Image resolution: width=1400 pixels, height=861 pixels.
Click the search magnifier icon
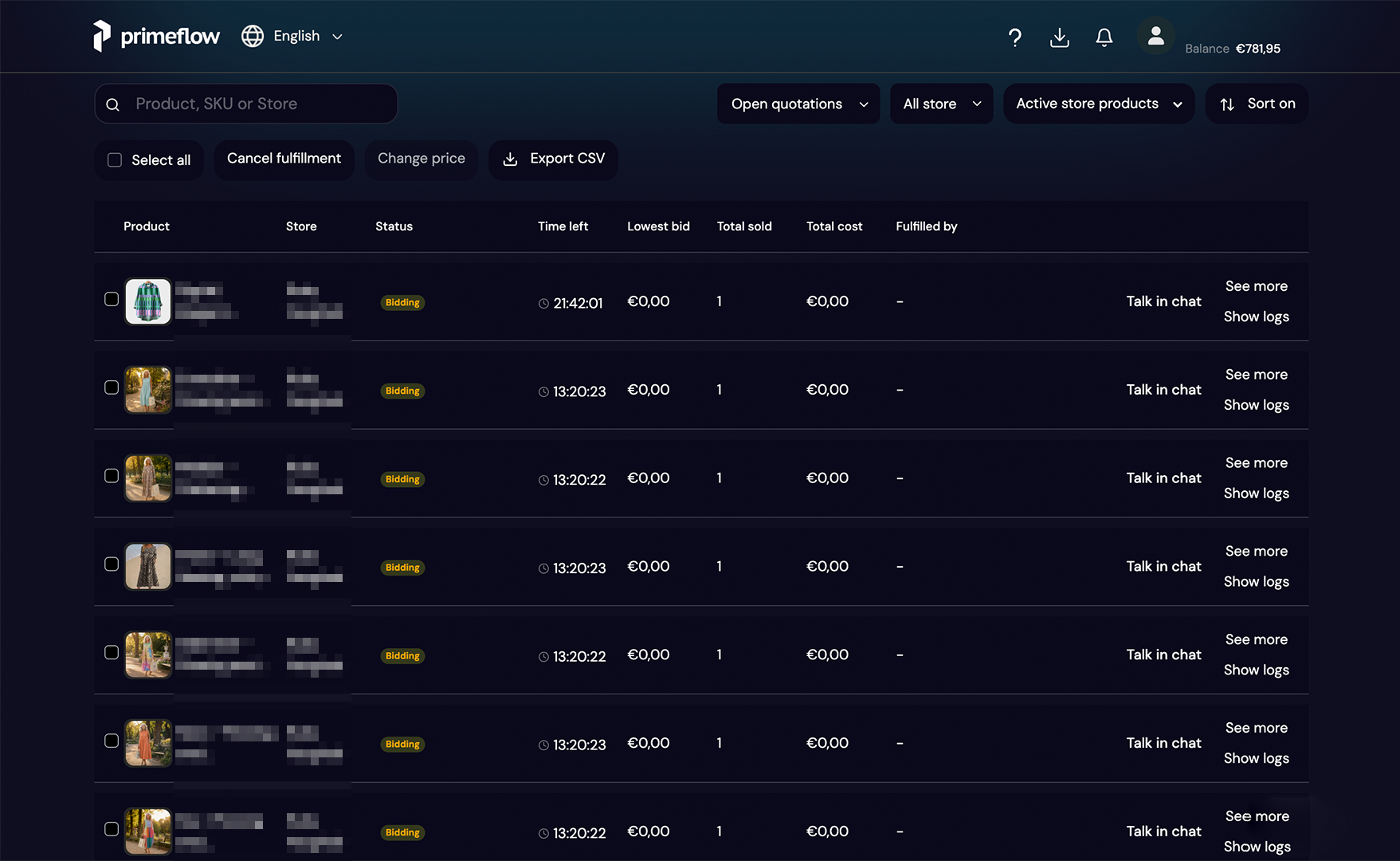point(113,104)
